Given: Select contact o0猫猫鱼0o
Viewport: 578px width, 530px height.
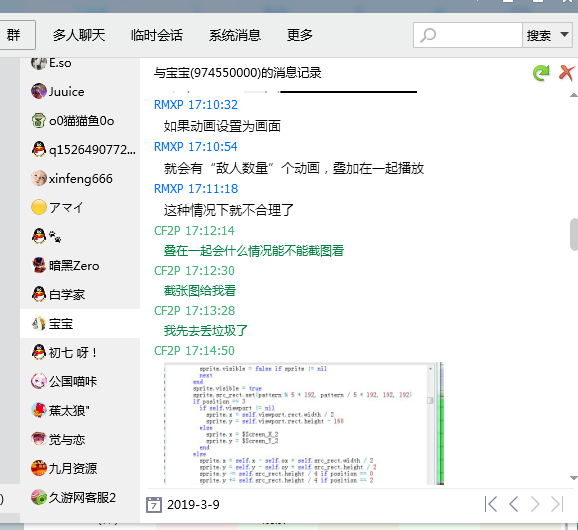Looking at the screenshot, I should pos(80,121).
